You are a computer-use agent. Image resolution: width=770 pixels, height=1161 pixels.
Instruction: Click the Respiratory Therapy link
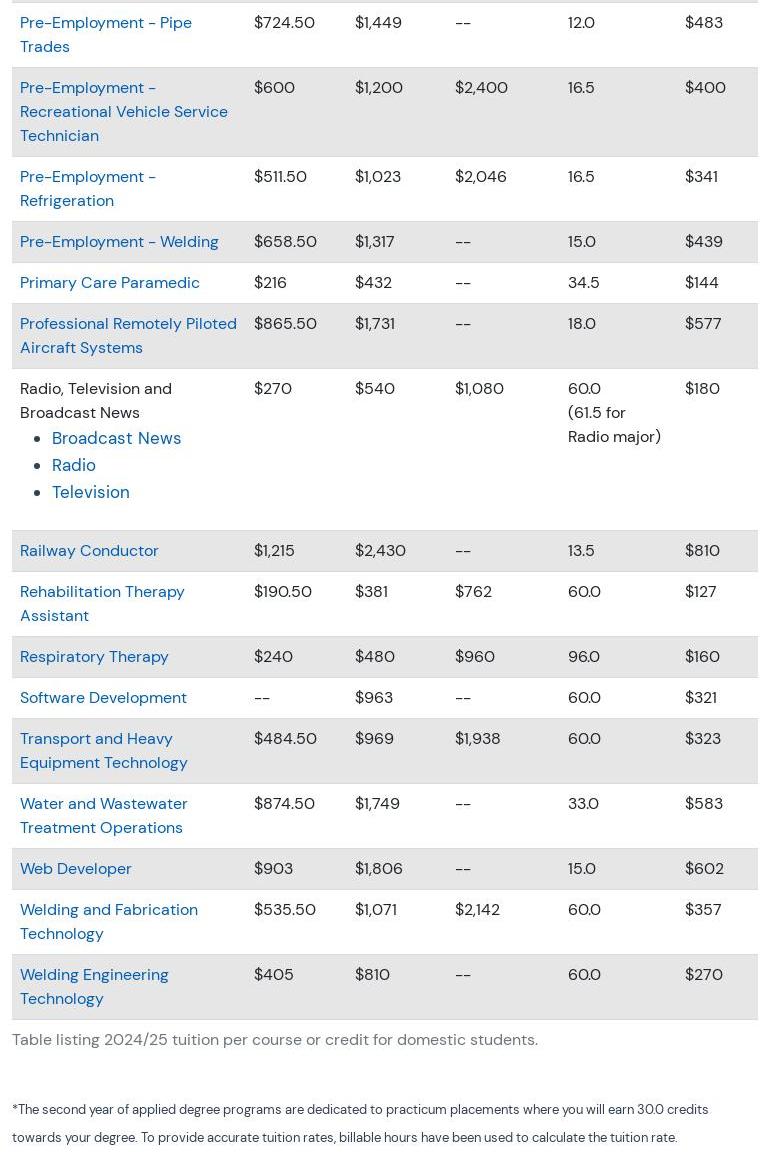click(94, 656)
